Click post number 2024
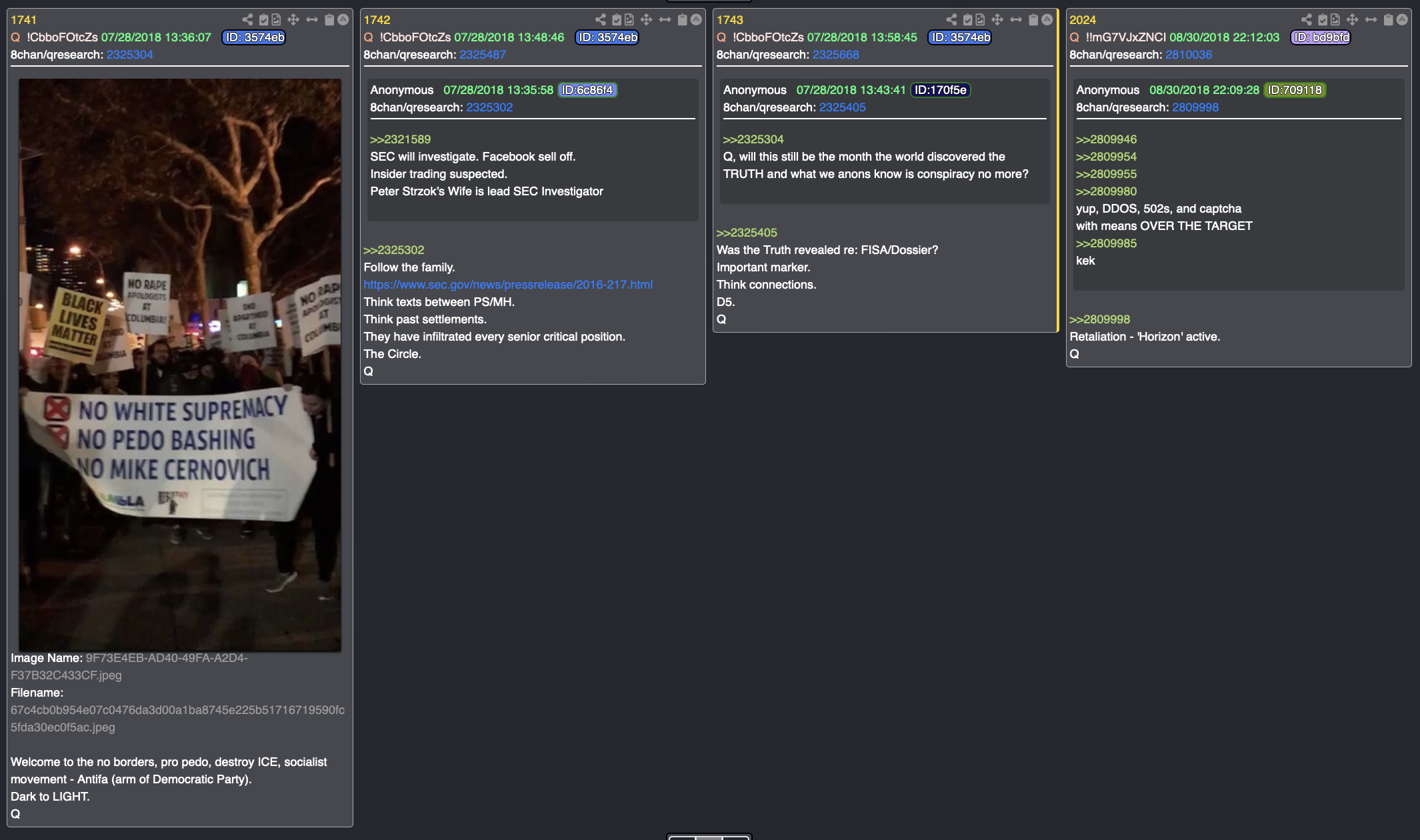 pyautogui.click(x=1083, y=20)
